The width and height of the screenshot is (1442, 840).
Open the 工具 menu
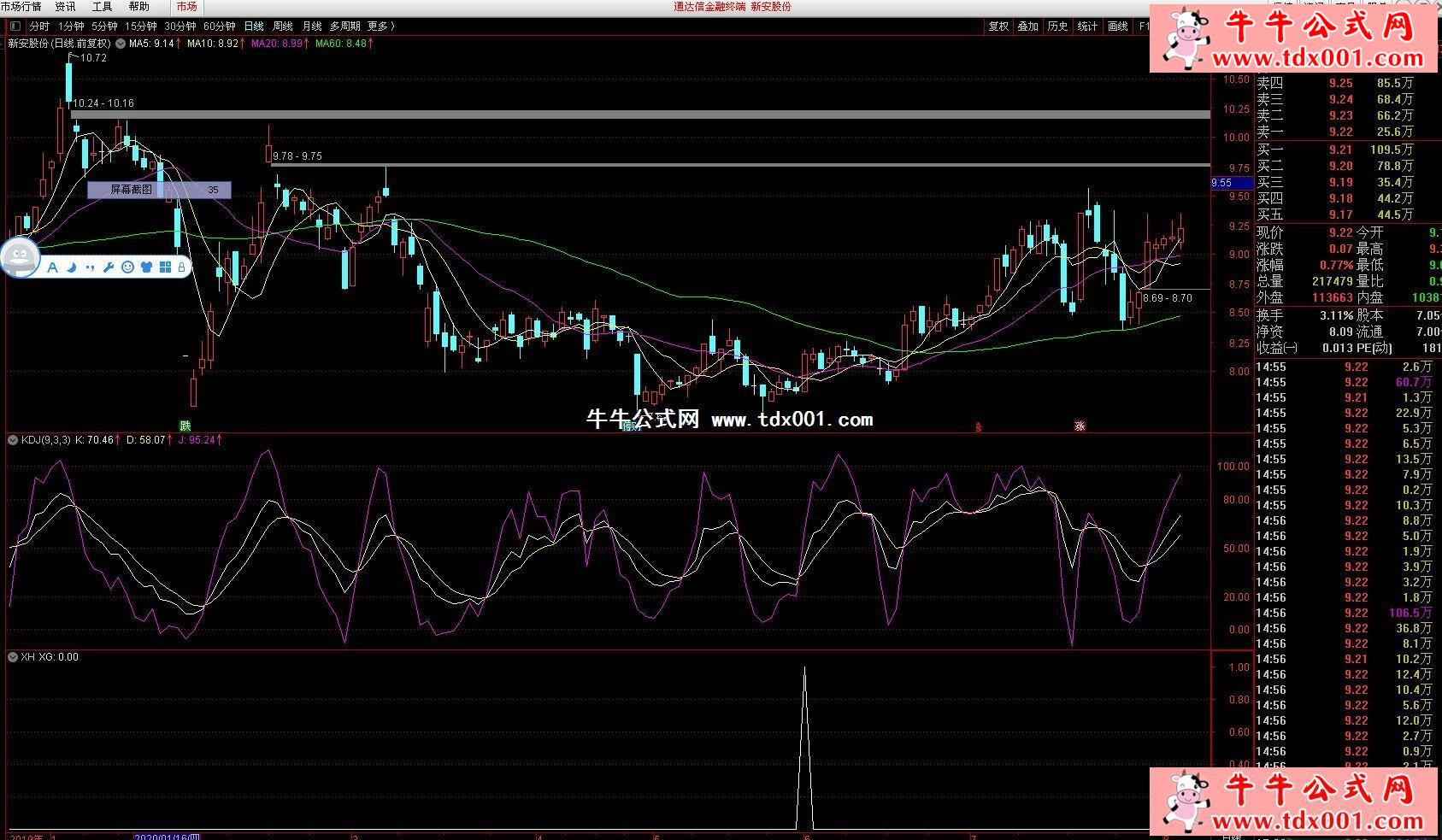(103, 6)
